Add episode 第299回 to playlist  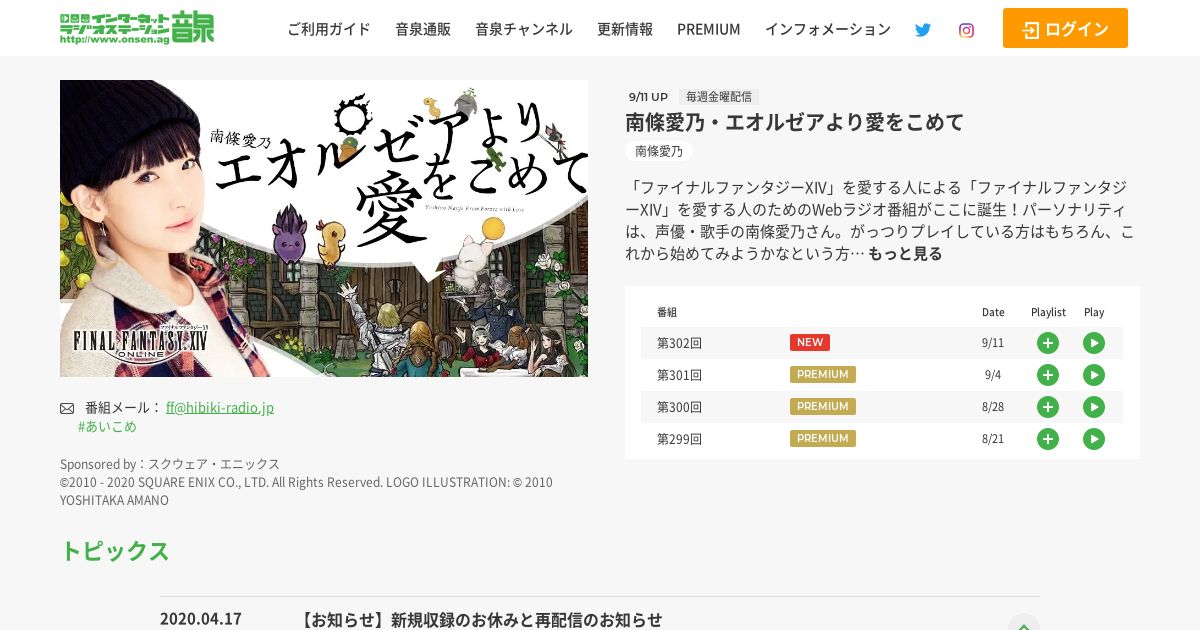(1047, 439)
